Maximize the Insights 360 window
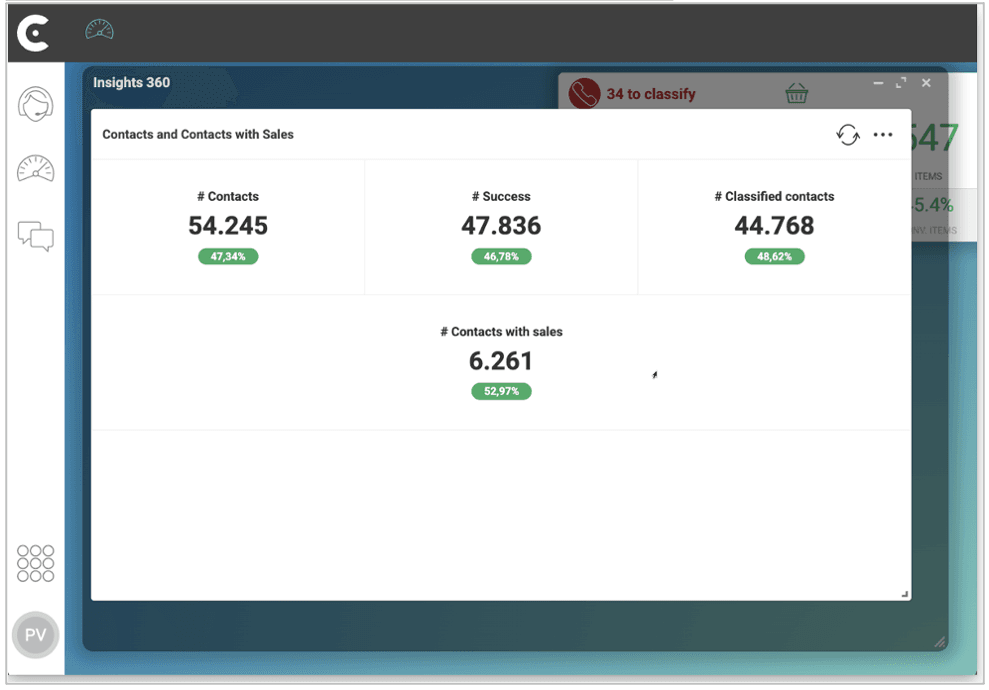 pyautogui.click(x=901, y=83)
